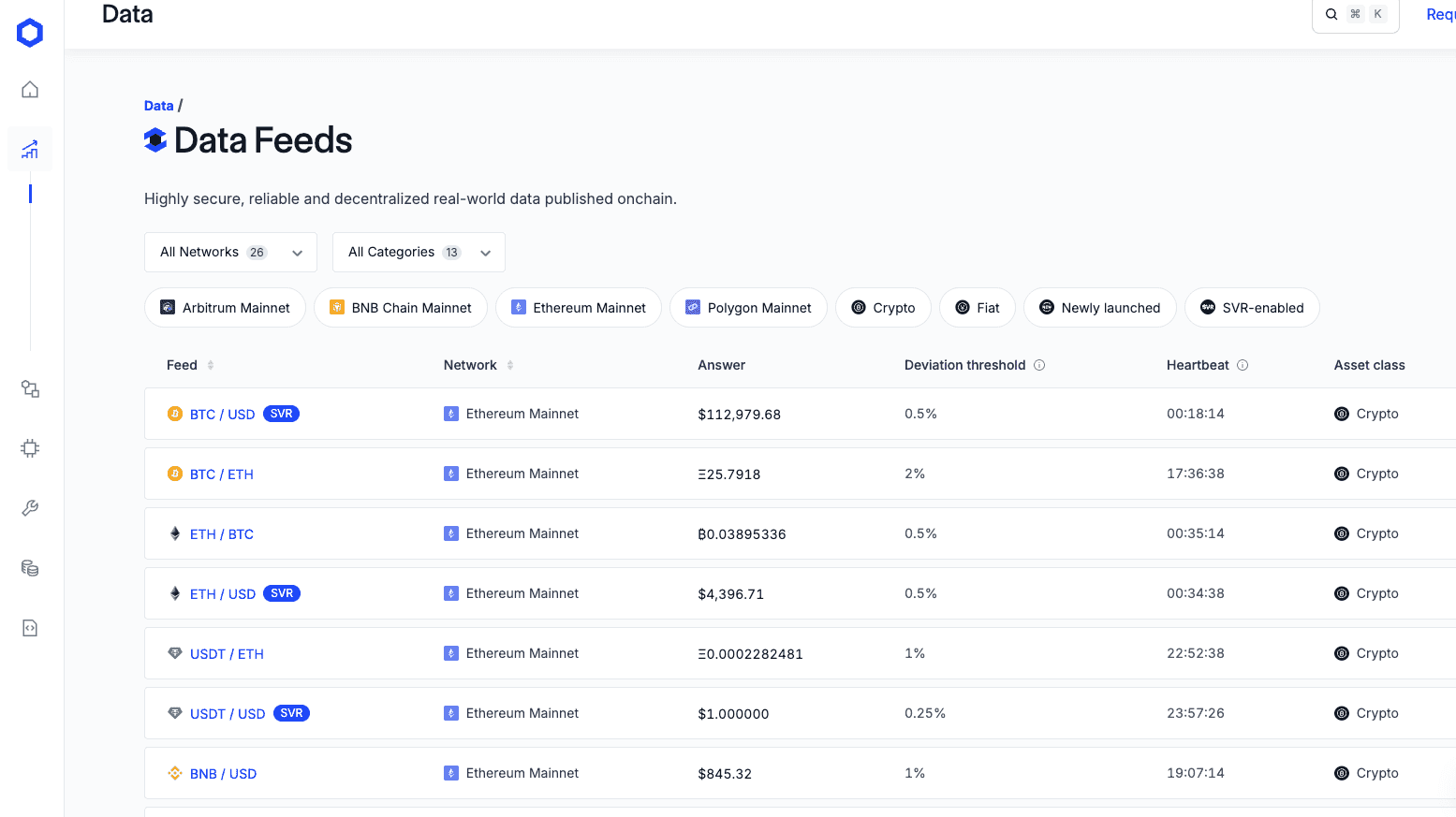Viewport: 1456px width, 817px height.
Task: Click the $845.32 answer value
Action: [725, 774]
